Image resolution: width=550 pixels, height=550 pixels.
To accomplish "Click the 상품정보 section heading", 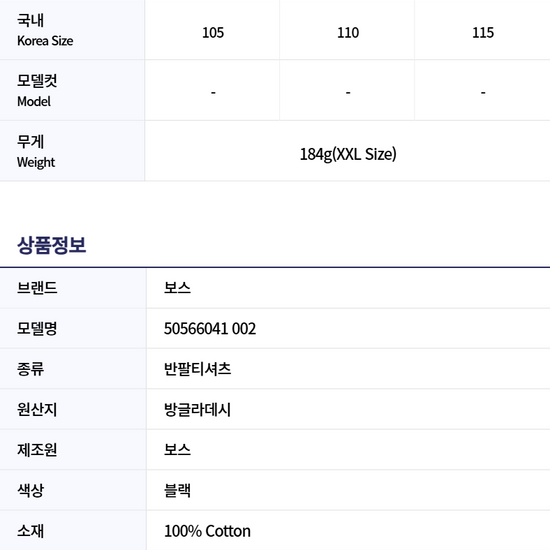I will click(x=52, y=245).
